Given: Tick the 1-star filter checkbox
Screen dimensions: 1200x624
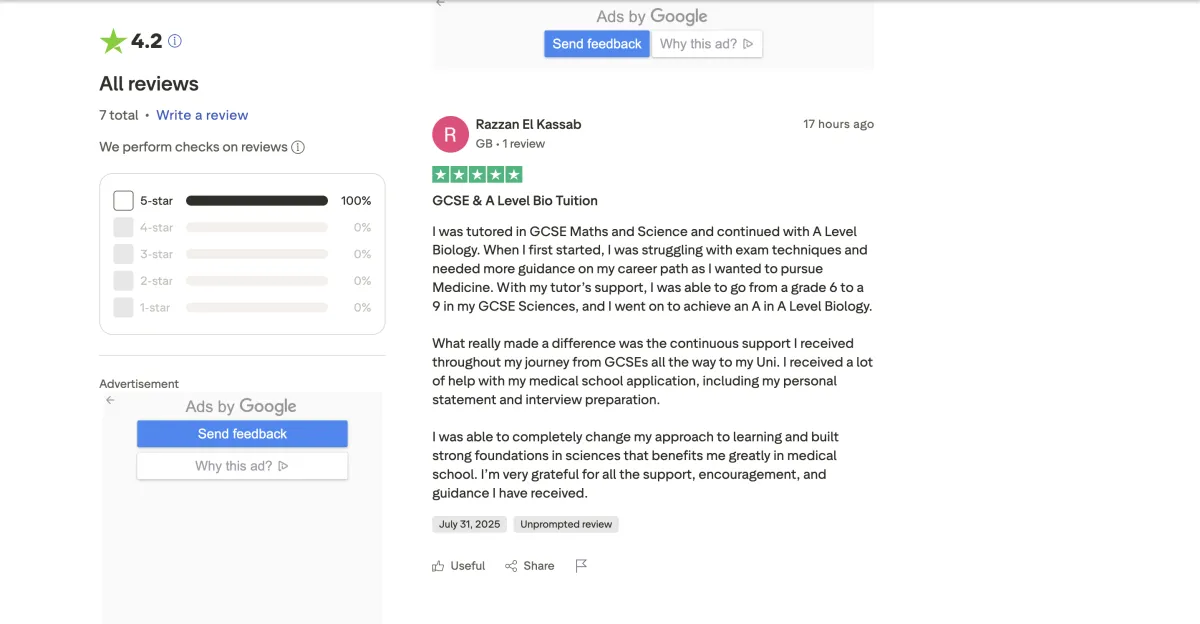Looking at the screenshot, I should (x=123, y=307).
